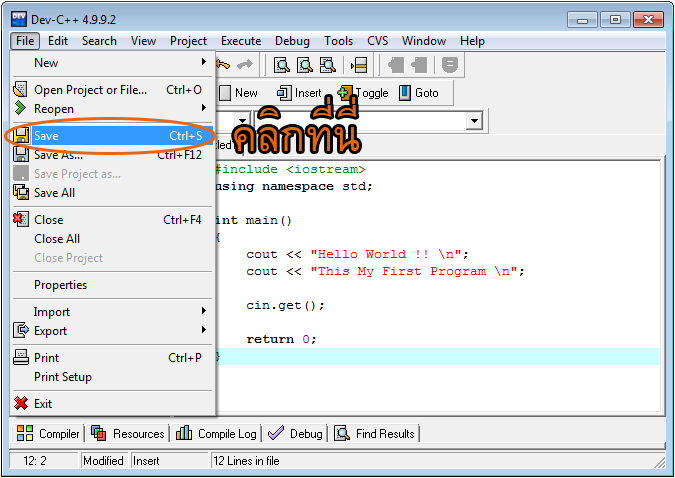Click the Open Project folder icon
This screenshot has width=675, height=478.
(20, 89)
